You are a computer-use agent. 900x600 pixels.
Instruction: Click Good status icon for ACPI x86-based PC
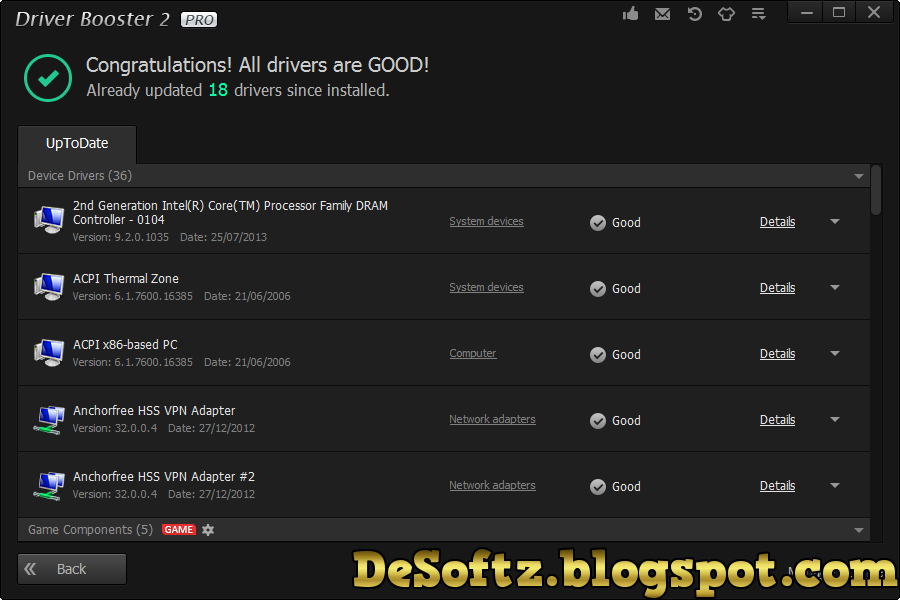598,355
